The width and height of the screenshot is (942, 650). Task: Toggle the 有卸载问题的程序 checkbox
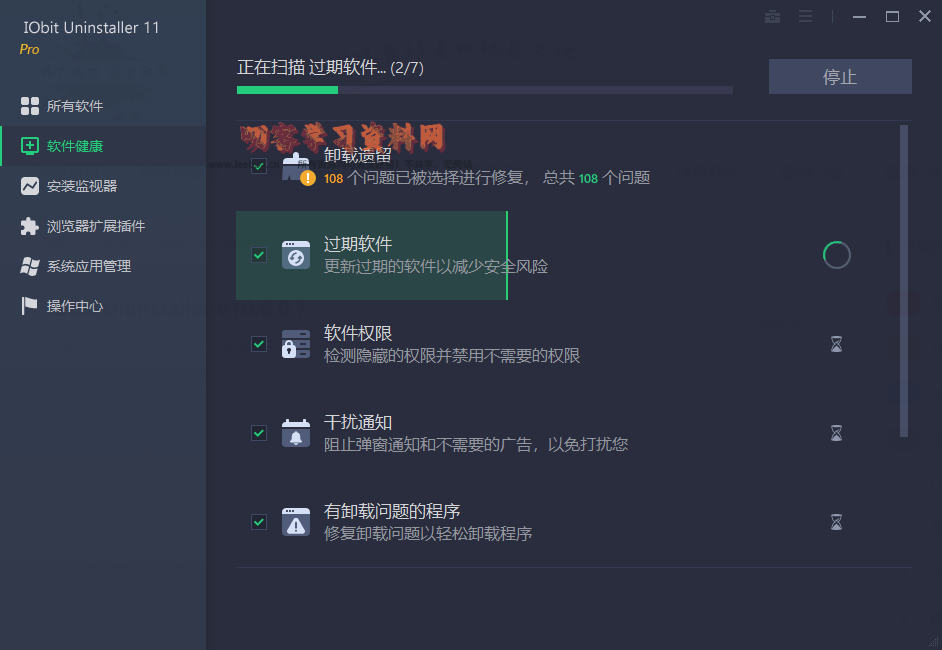[x=259, y=521]
